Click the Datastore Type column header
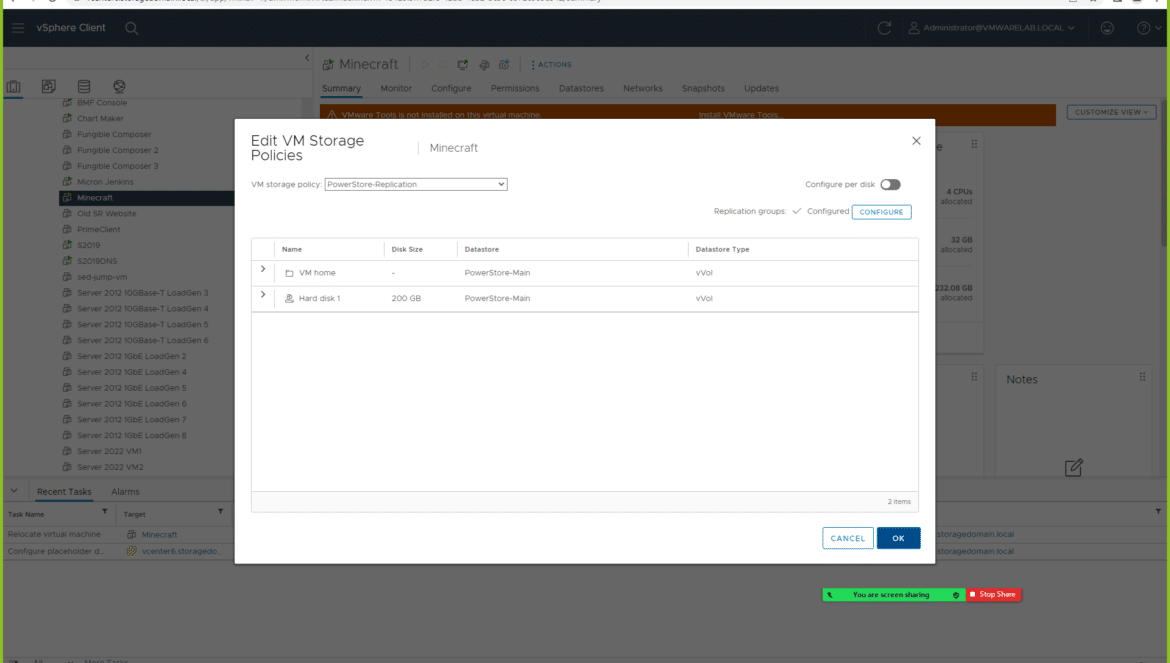Image resolution: width=1170 pixels, height=663 pixels. point(722,250)
